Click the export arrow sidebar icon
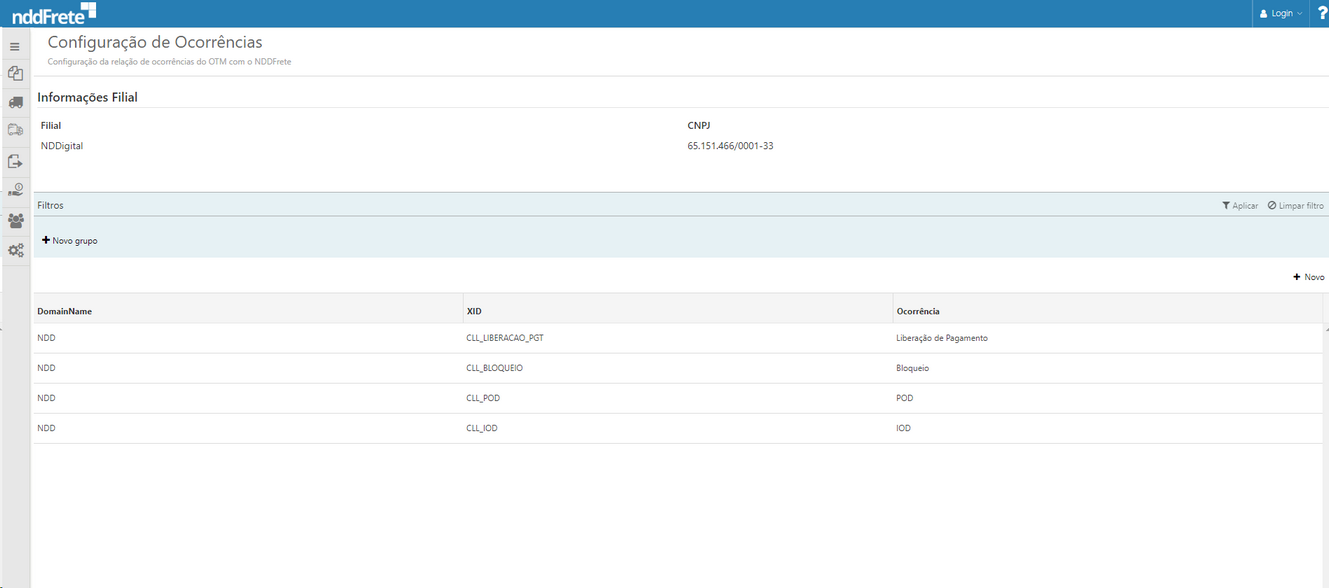Image resolution: width=1329 pixels, height=588 pixels. click(15, 160)
